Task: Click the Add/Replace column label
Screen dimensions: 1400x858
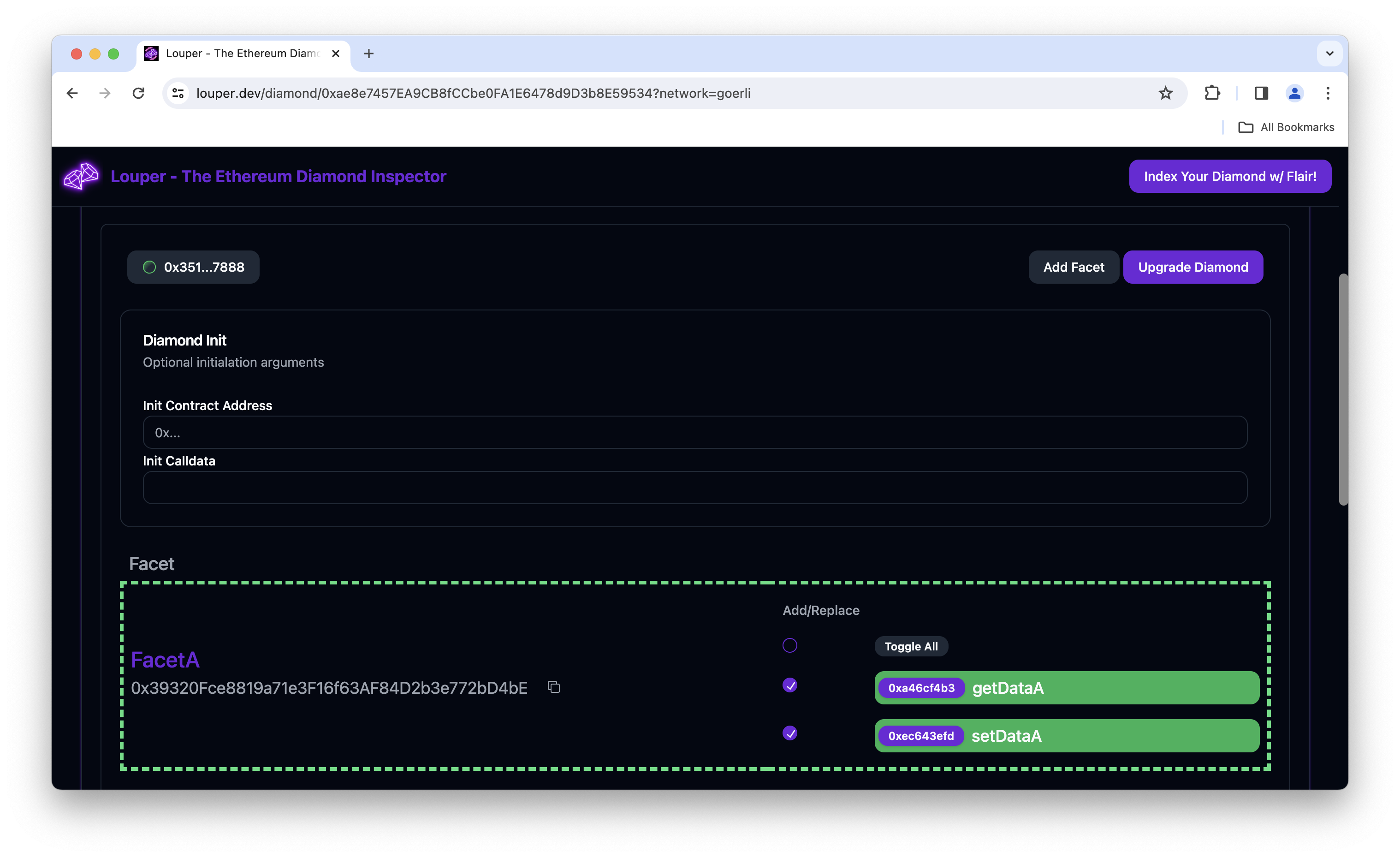Action: 821,610
